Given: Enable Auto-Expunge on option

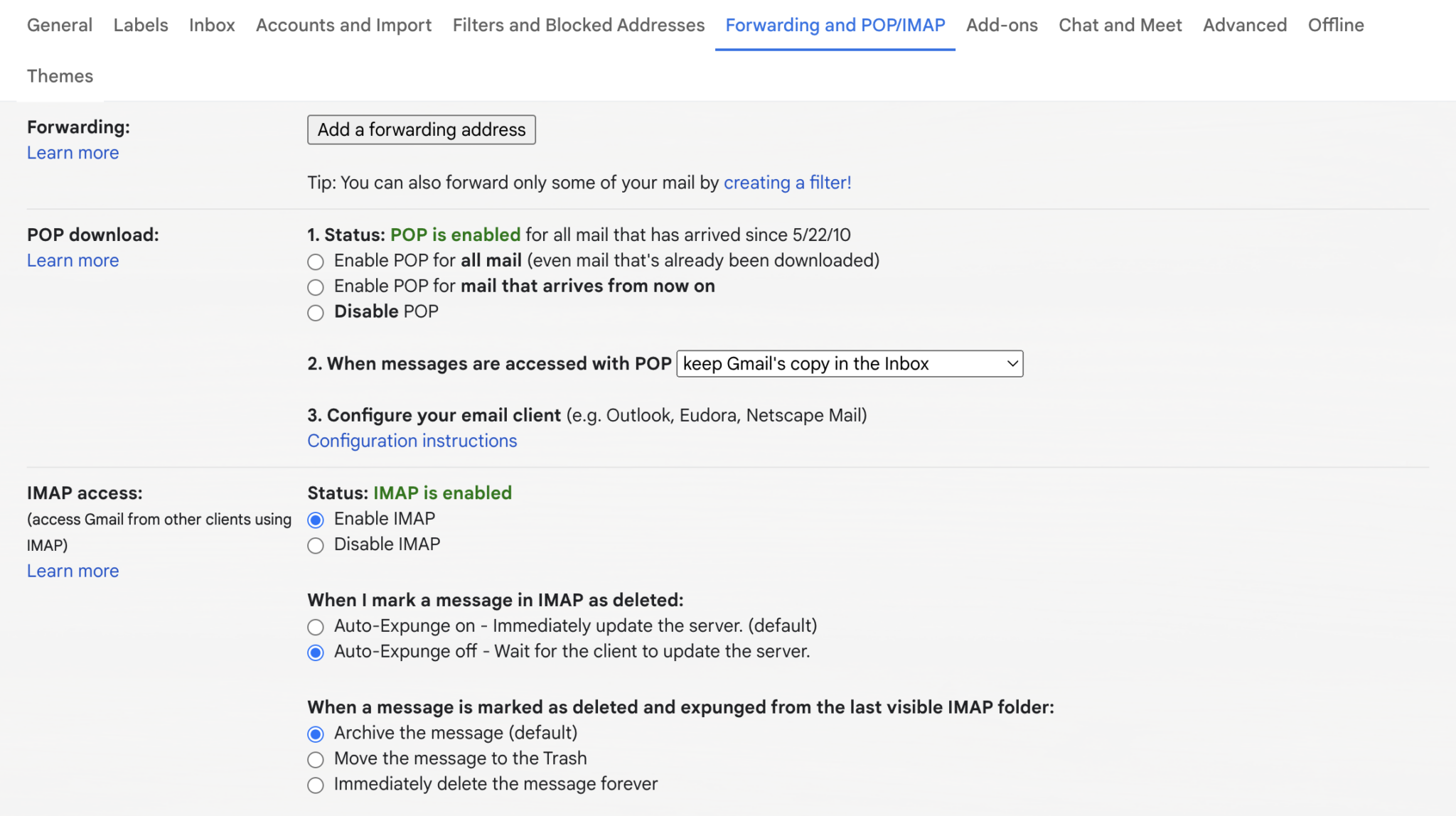Looking at the screenshot, I should [x=316, y=627].
